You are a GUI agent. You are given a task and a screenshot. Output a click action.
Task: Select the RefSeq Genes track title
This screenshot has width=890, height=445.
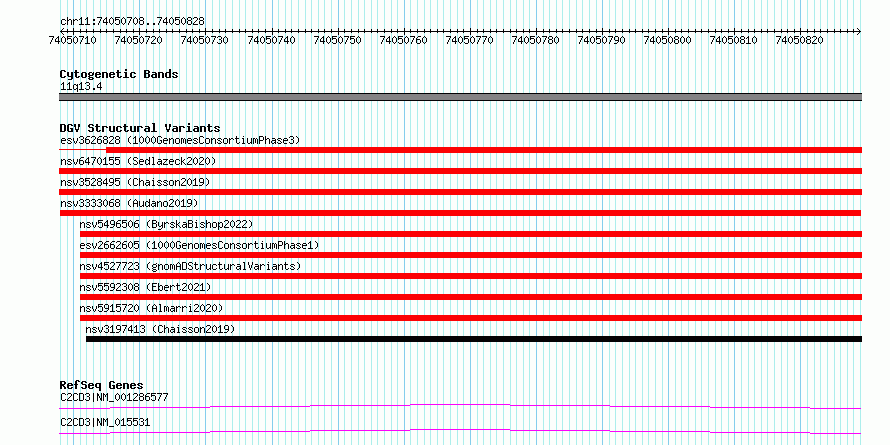(x=102, y=385)
